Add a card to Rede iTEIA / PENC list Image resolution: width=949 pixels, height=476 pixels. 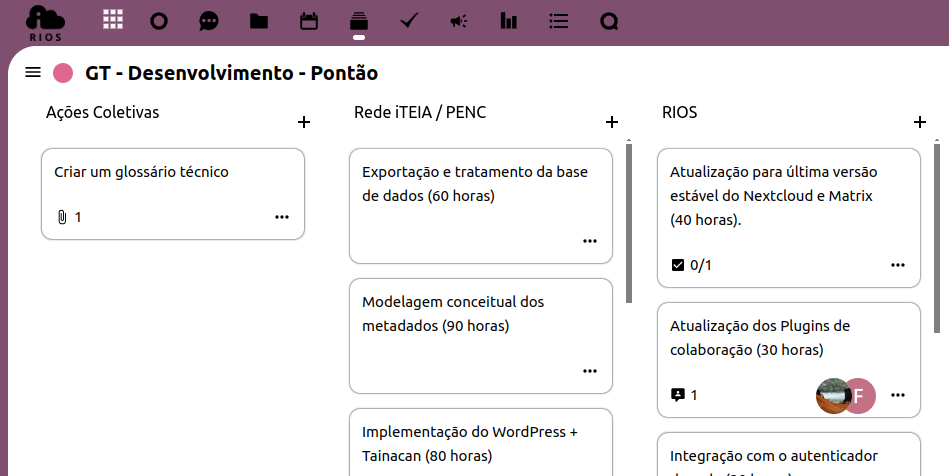(612, 122)
